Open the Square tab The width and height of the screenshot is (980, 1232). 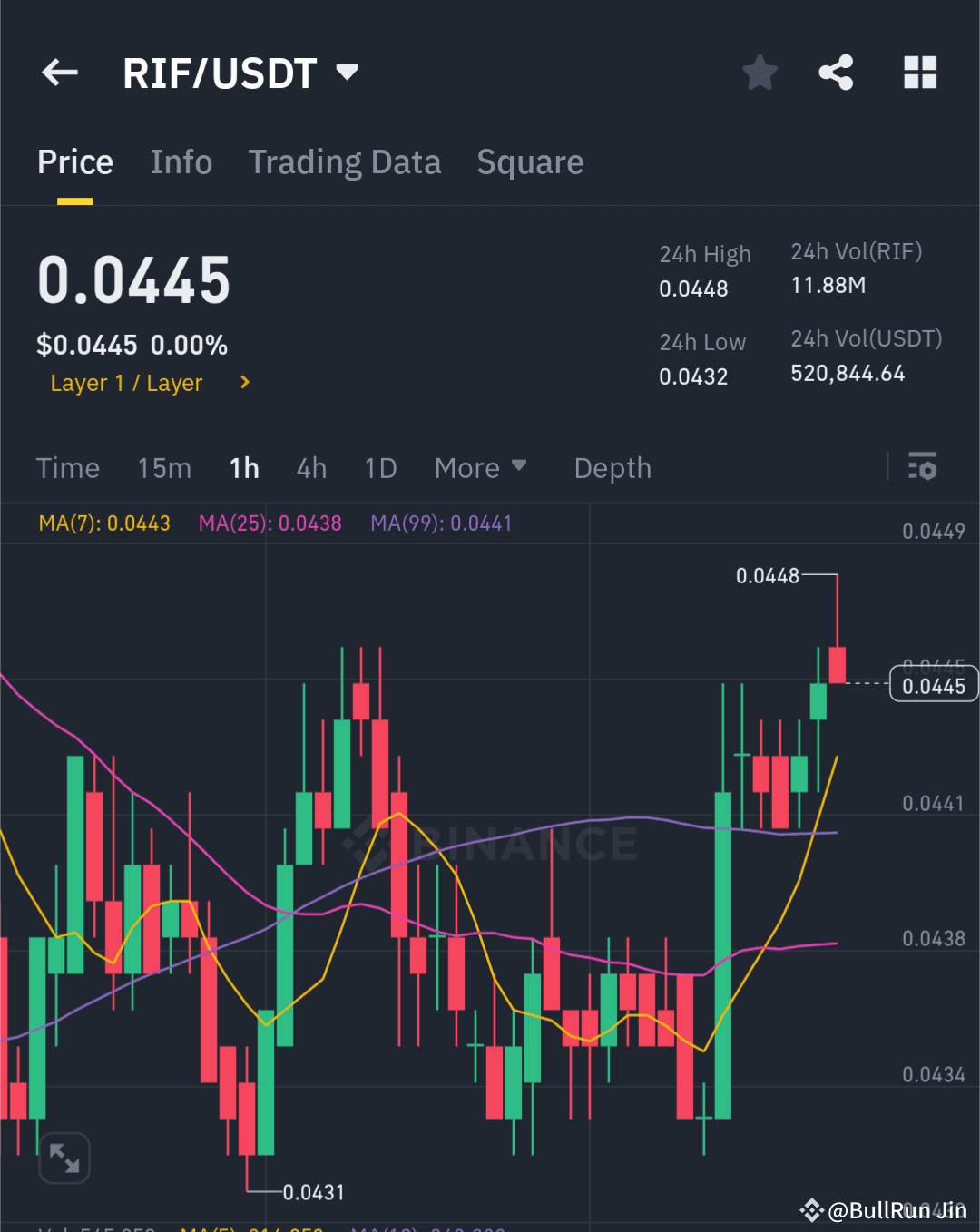pos(530,162)
